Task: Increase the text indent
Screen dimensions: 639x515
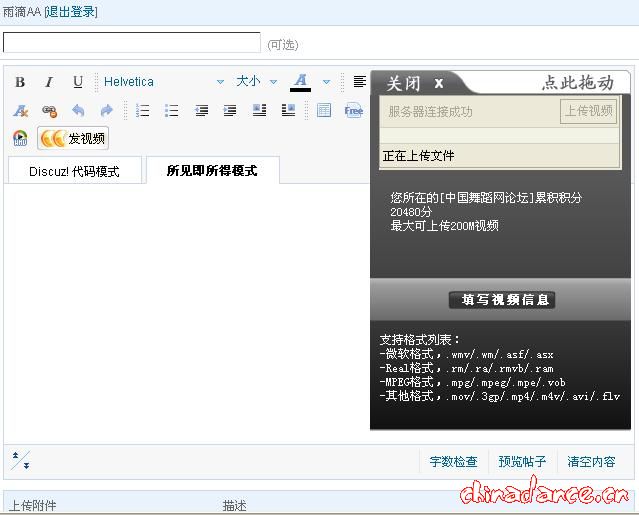Action: tap(230, 110)
